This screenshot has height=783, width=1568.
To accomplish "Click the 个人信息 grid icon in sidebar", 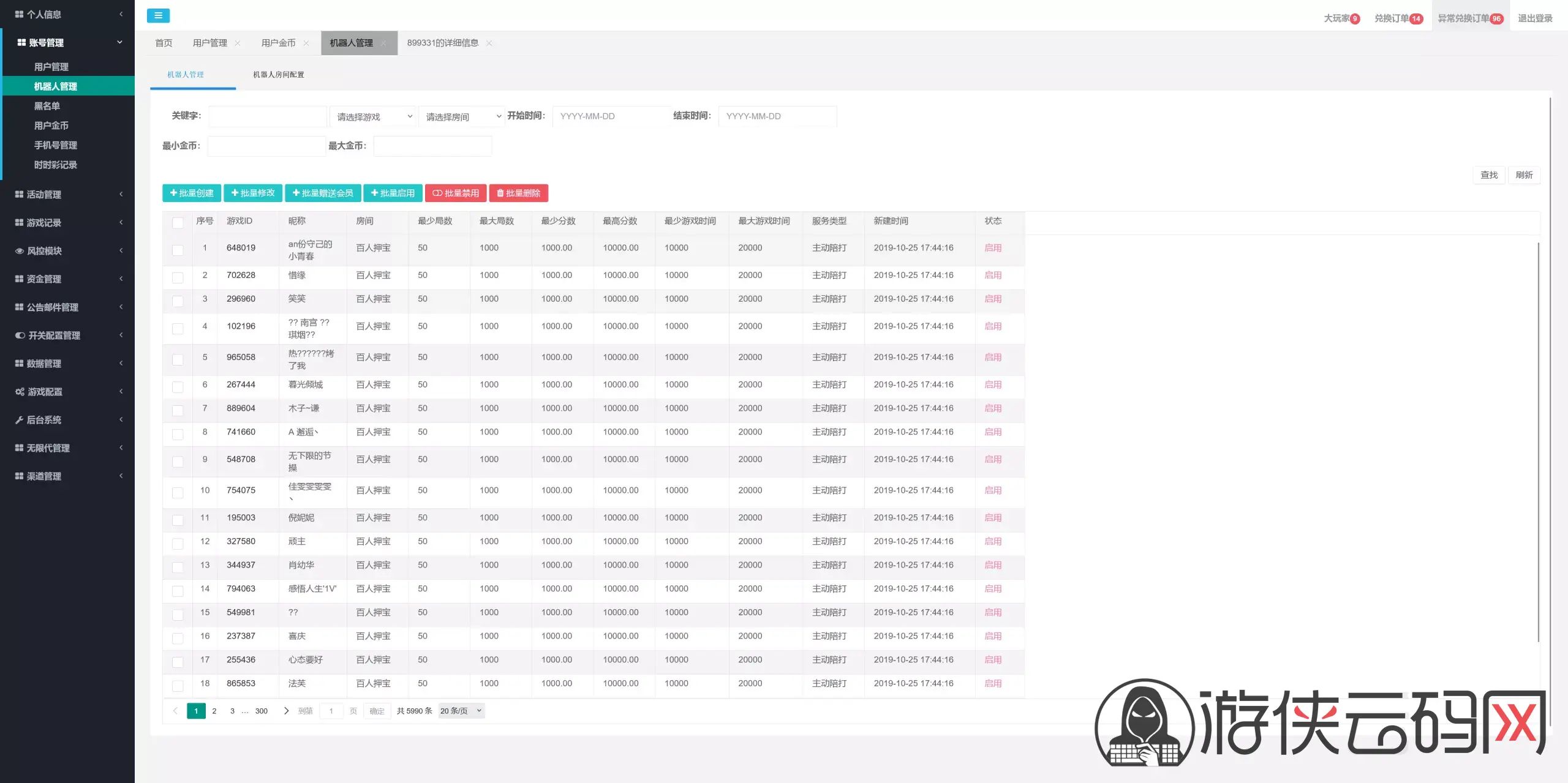I will 19,14.
